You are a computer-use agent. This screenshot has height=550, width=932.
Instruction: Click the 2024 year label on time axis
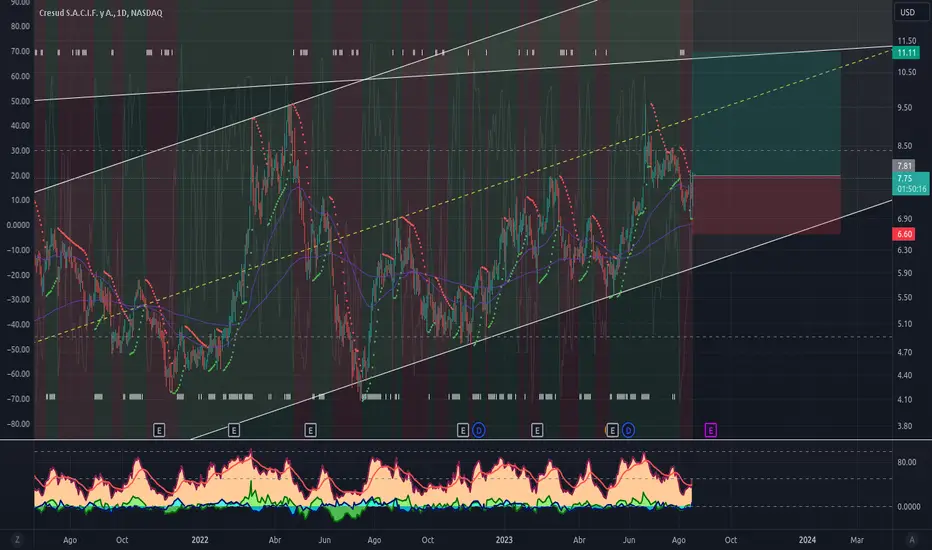807,540
